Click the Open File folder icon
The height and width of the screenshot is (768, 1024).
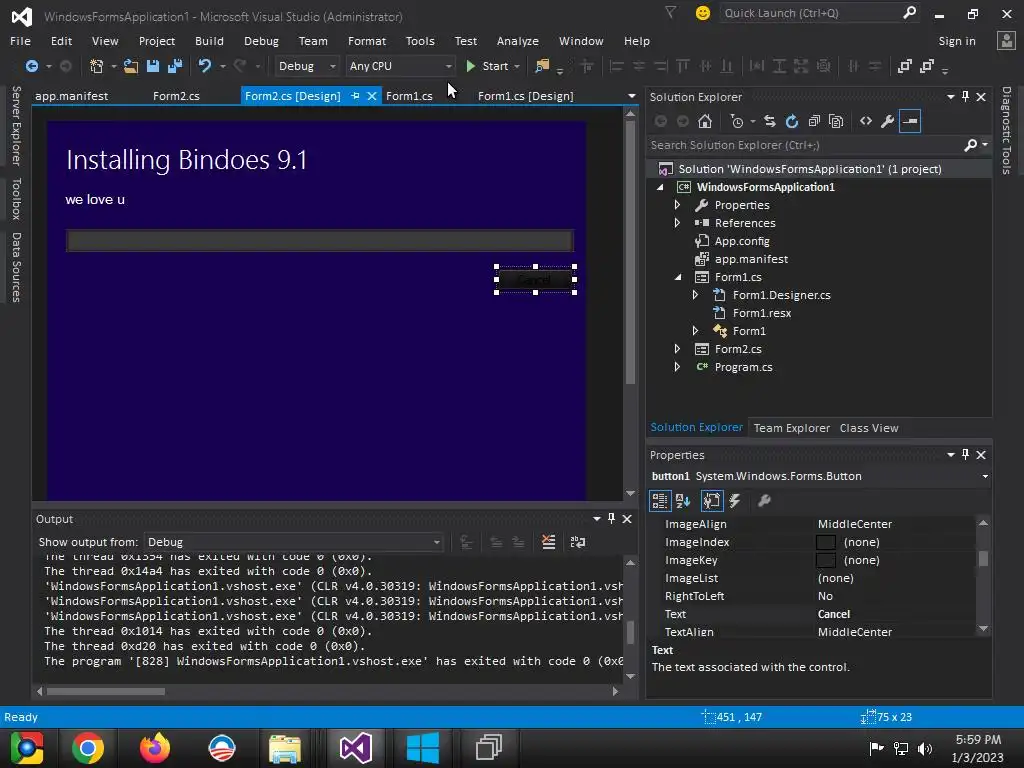[x=131, y=66]
